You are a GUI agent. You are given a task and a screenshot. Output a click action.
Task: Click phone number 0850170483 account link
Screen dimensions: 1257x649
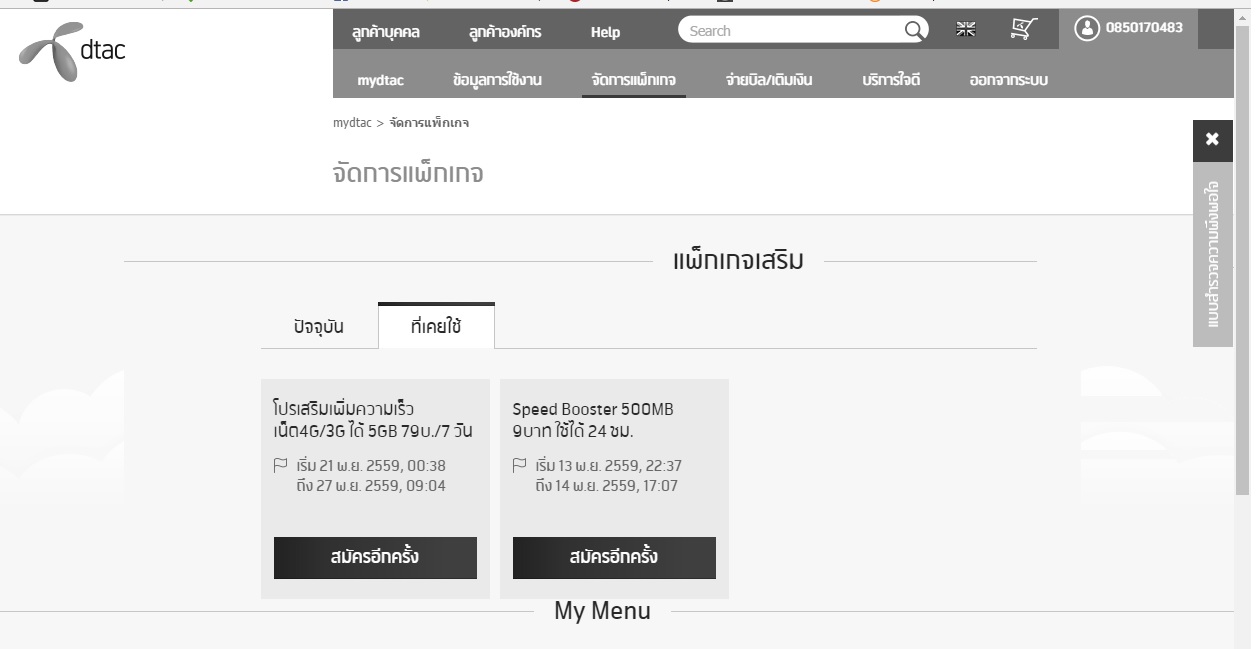pos(1144,28)
